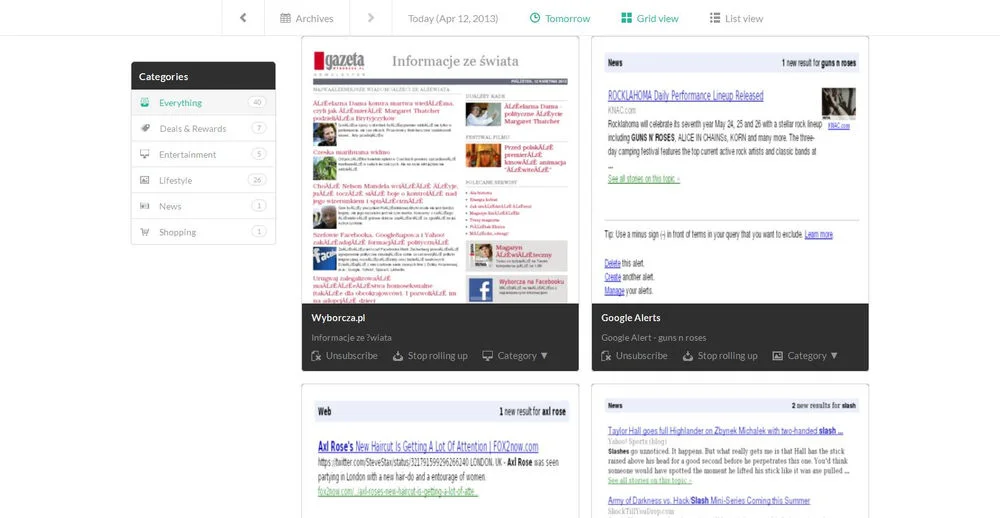Click the Category picture icon on Google Alerts card
This screenshot has height=518, width=1000.
777,356
